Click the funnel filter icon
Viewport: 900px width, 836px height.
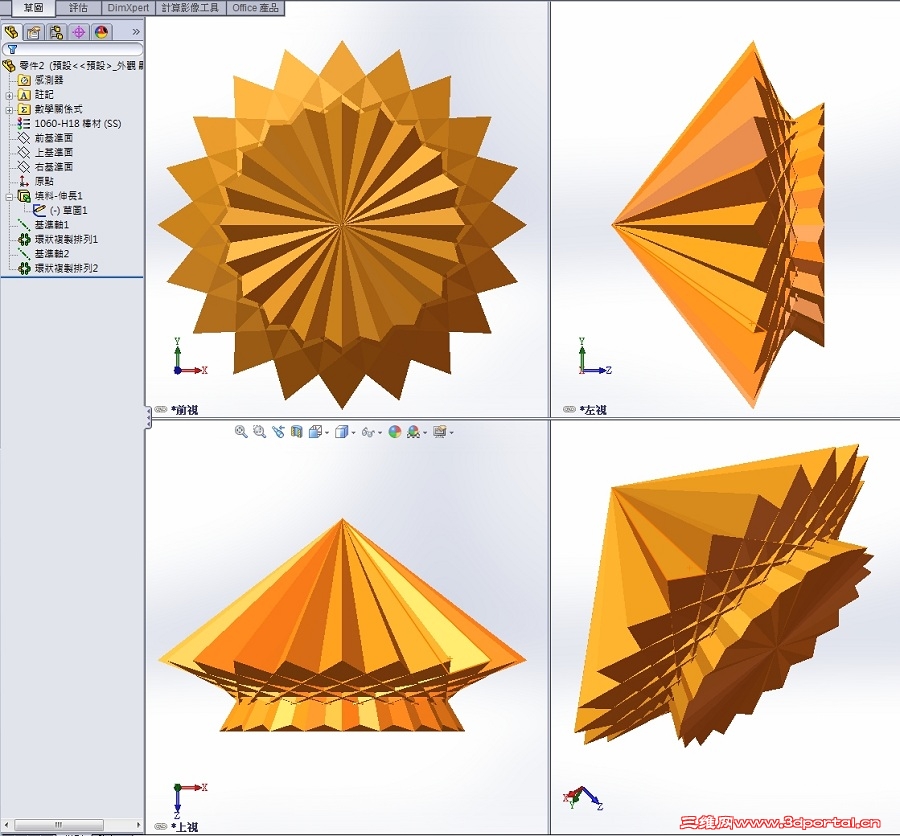[x=12, y=49]
